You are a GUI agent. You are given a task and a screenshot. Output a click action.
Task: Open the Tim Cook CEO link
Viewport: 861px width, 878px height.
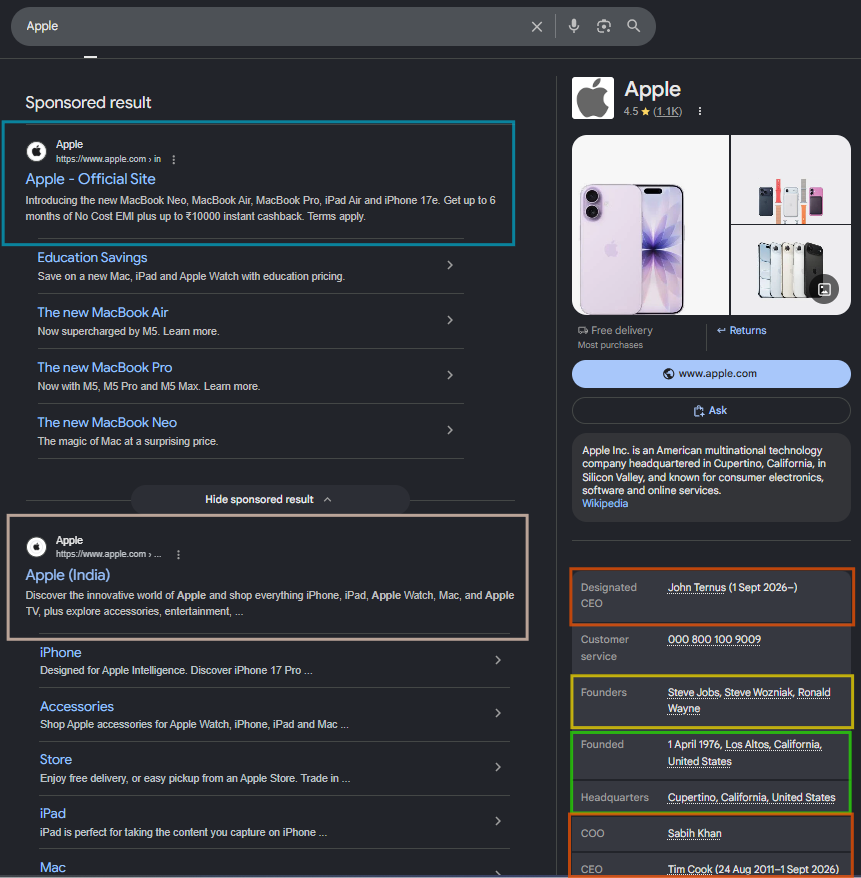[690, 870]
